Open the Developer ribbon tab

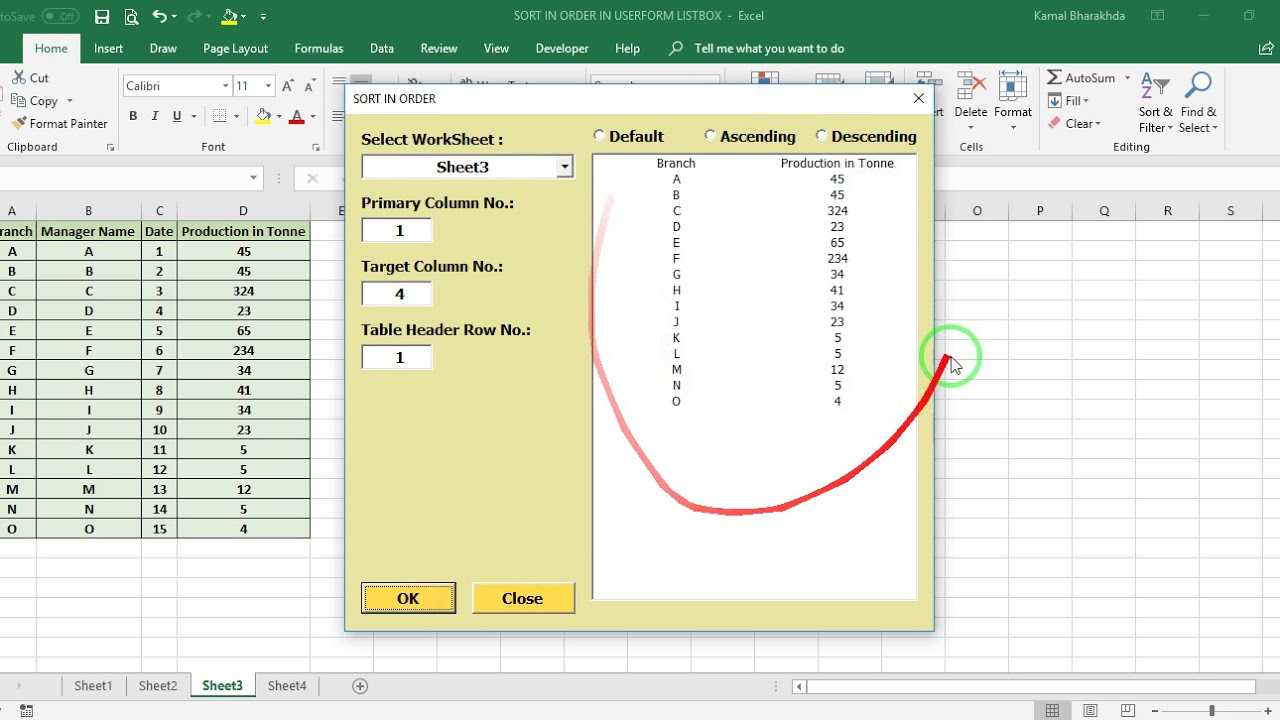[562, 48]
